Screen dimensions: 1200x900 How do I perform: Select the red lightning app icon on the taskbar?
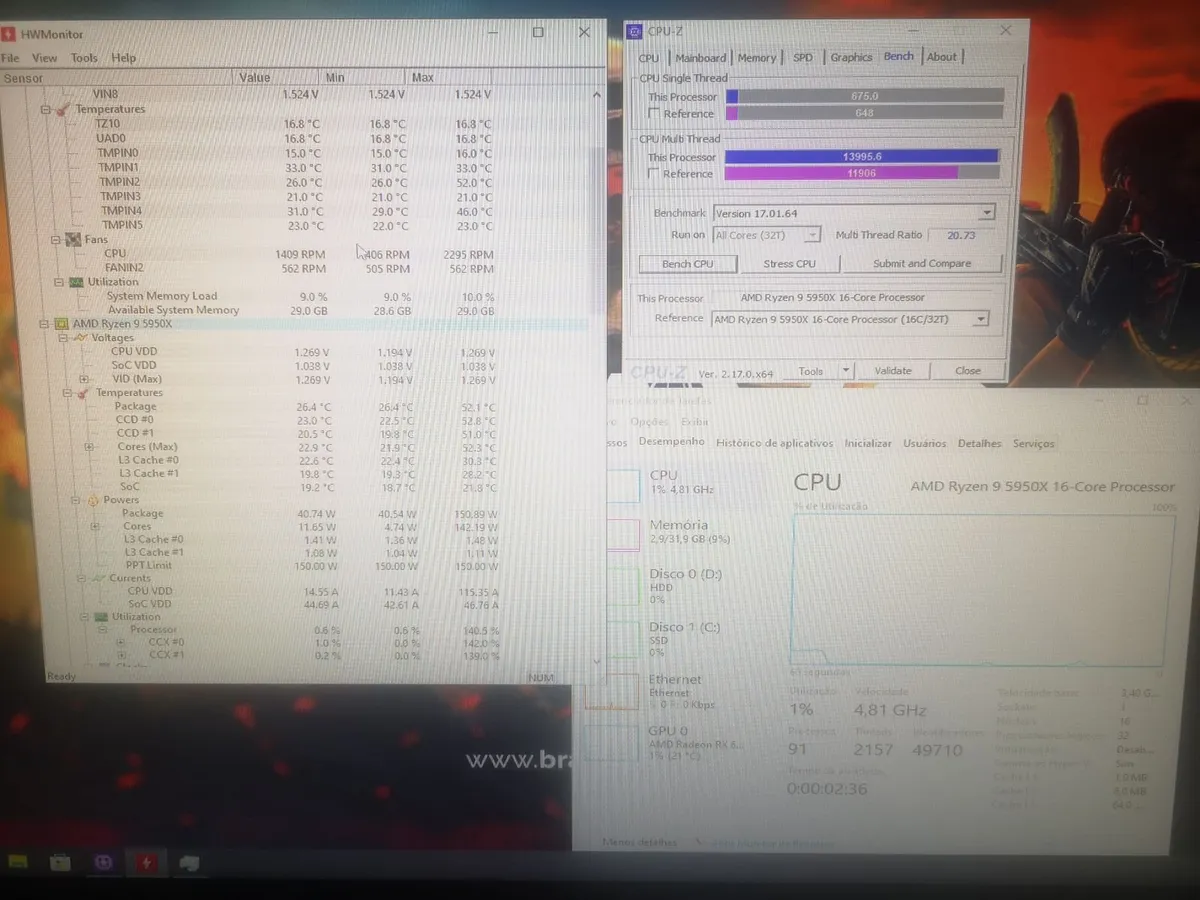tap(147, 862)
